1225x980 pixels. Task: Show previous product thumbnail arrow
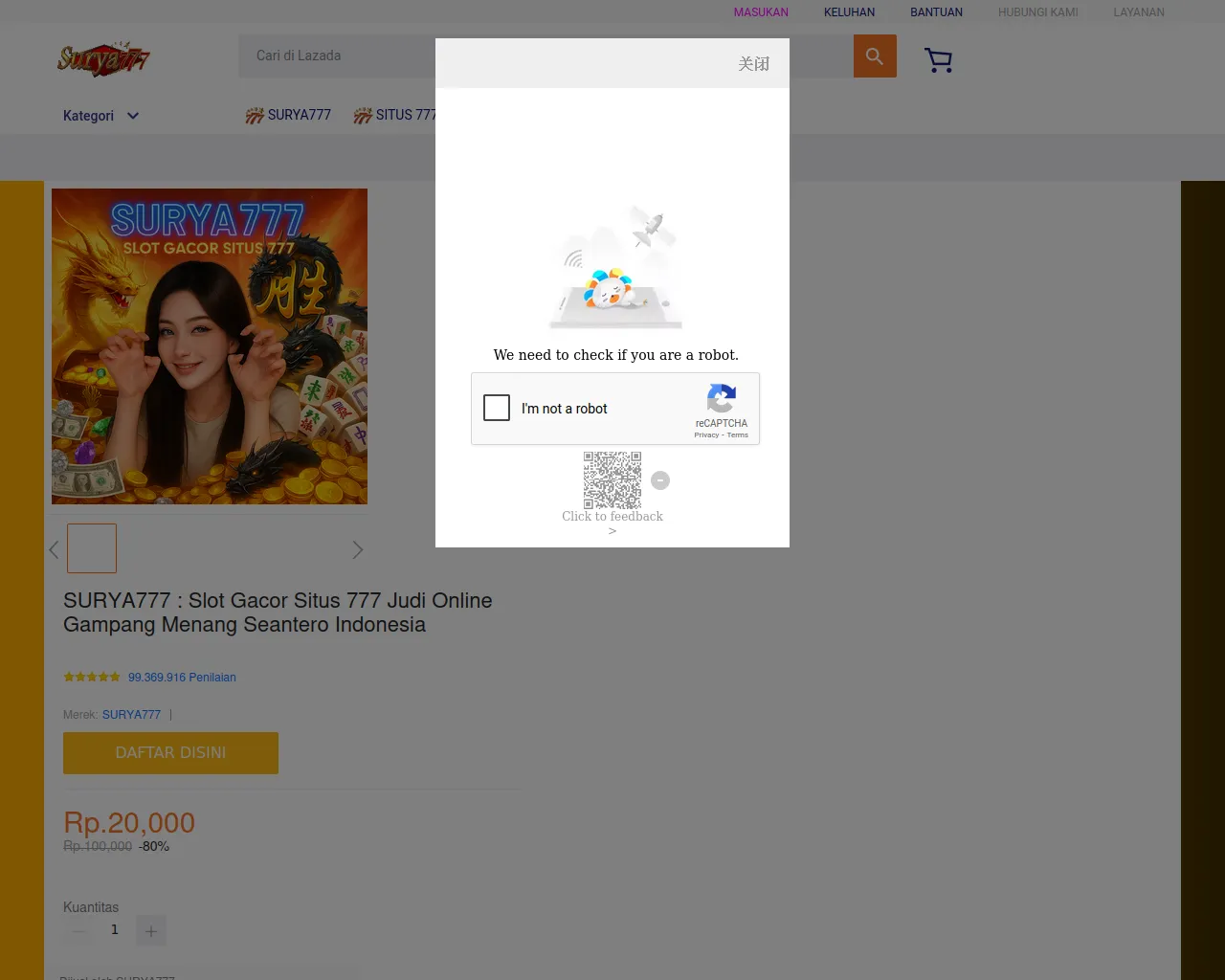[55, 549]
